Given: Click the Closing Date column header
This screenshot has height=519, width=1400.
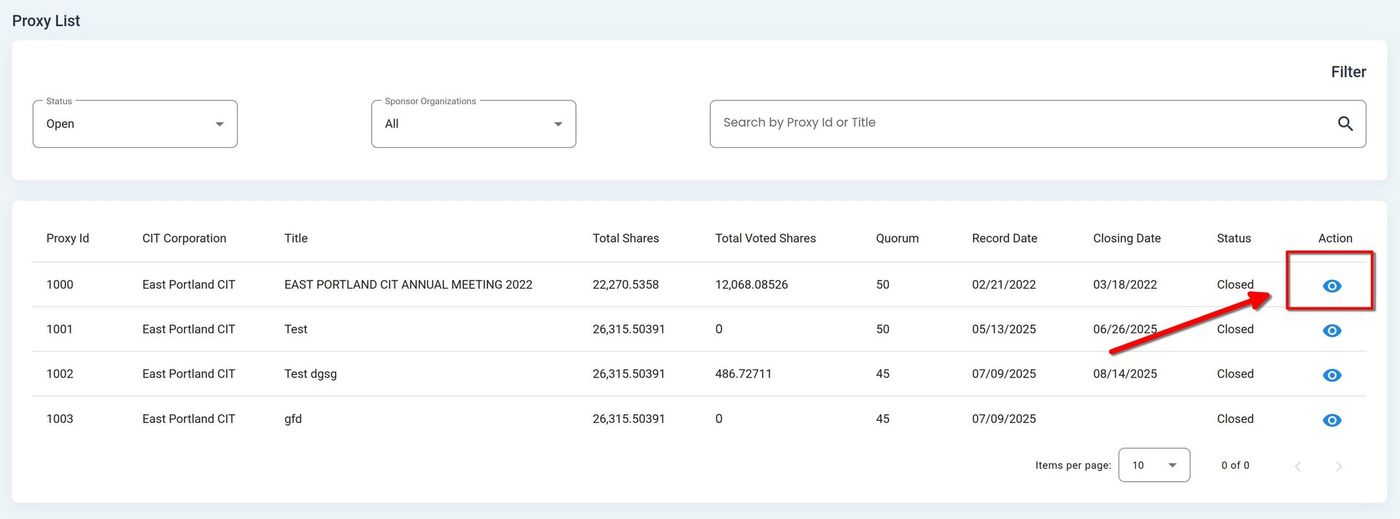Looking at the screenshot, I should click(1126, 238).
